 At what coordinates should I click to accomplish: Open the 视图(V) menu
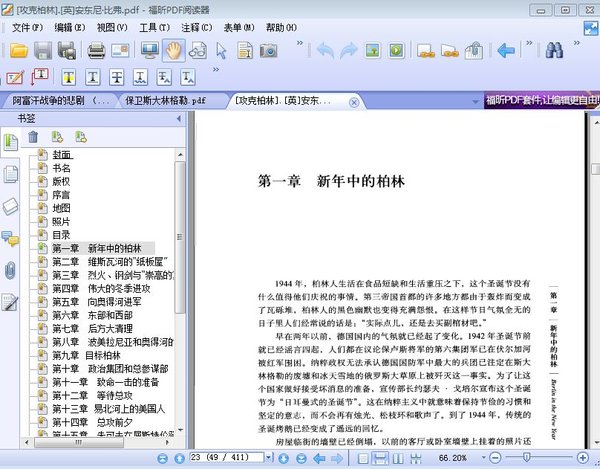pos(112,28)
